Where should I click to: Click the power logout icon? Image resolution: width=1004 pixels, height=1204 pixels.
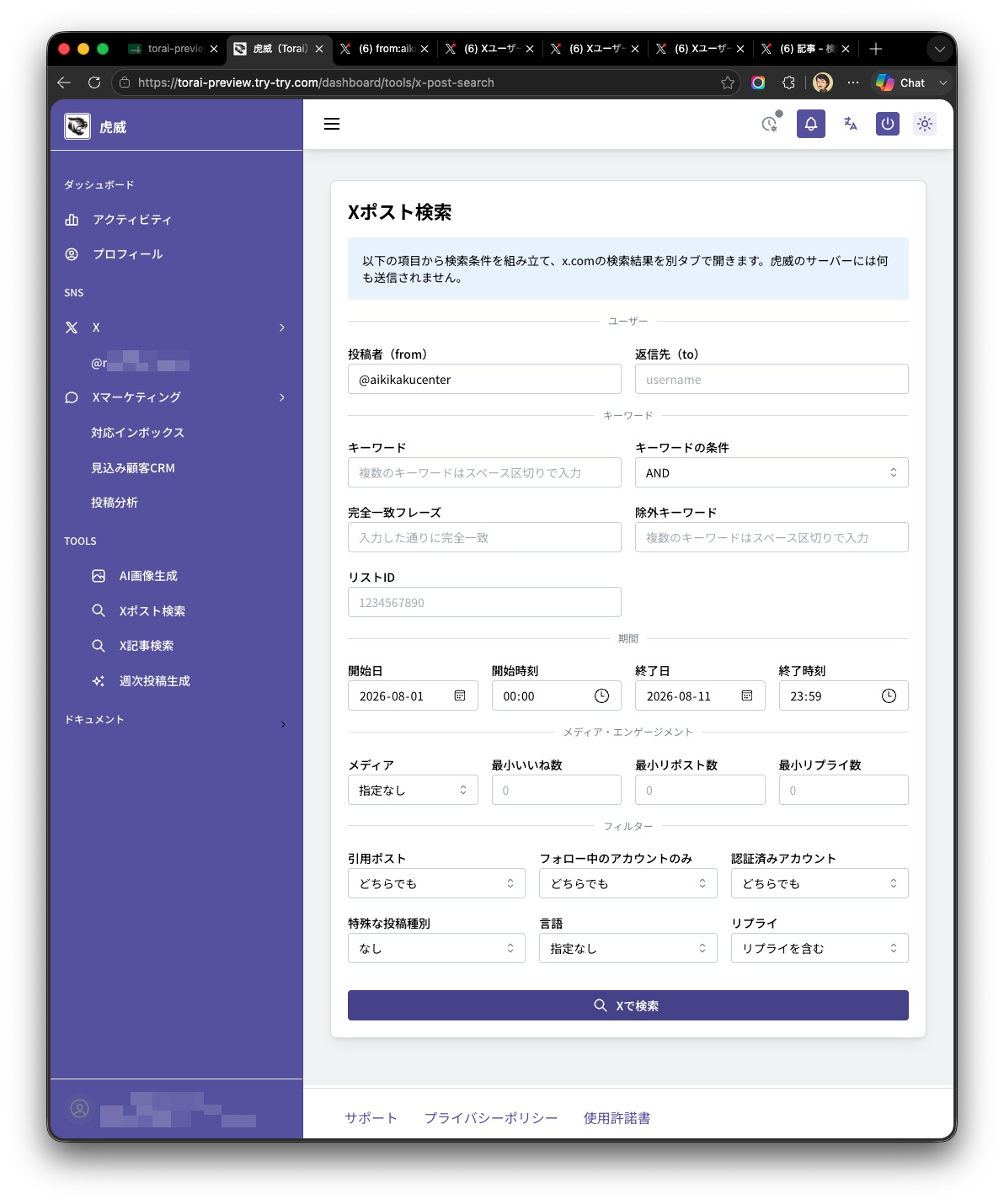coord(888,124)
